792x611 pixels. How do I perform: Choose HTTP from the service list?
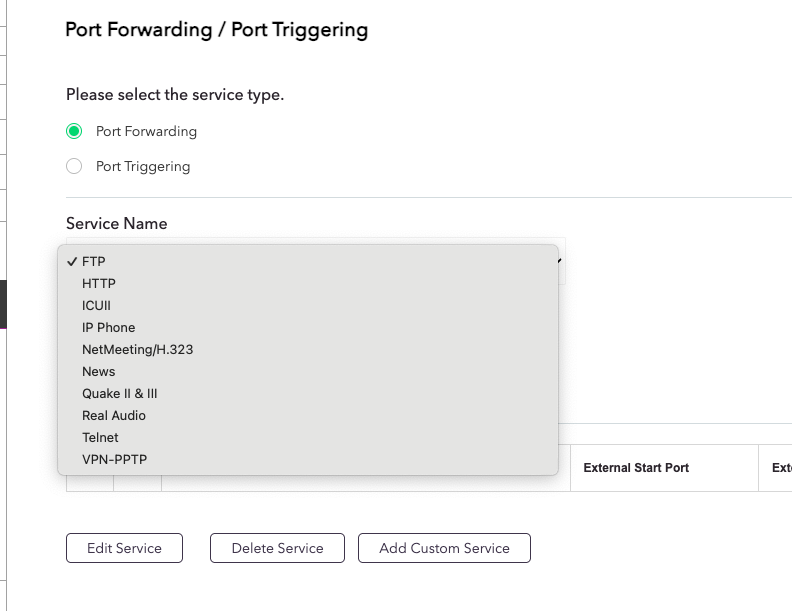[x=99, y=284]
